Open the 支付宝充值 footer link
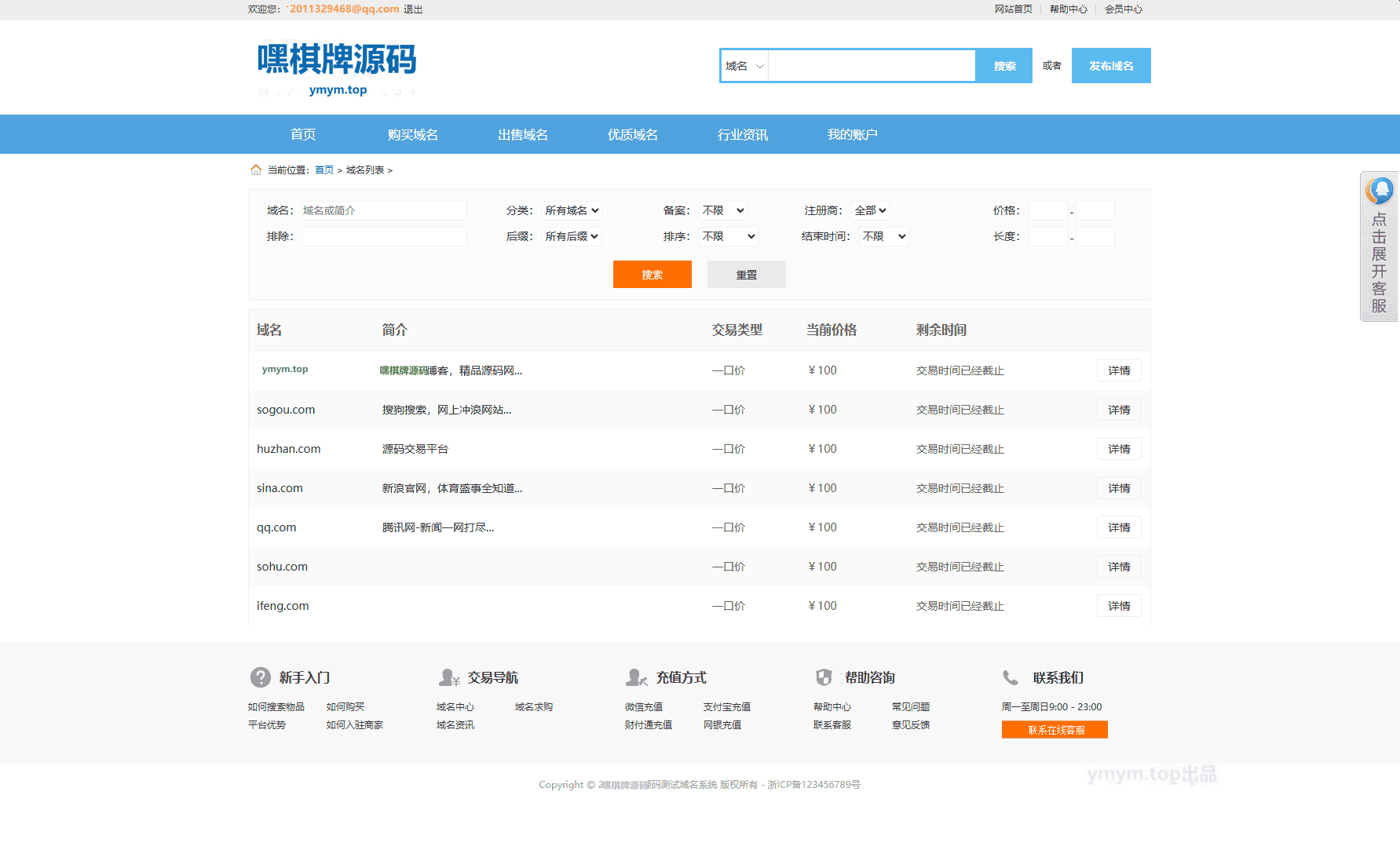1400x850 pixels. pos(727,707)
